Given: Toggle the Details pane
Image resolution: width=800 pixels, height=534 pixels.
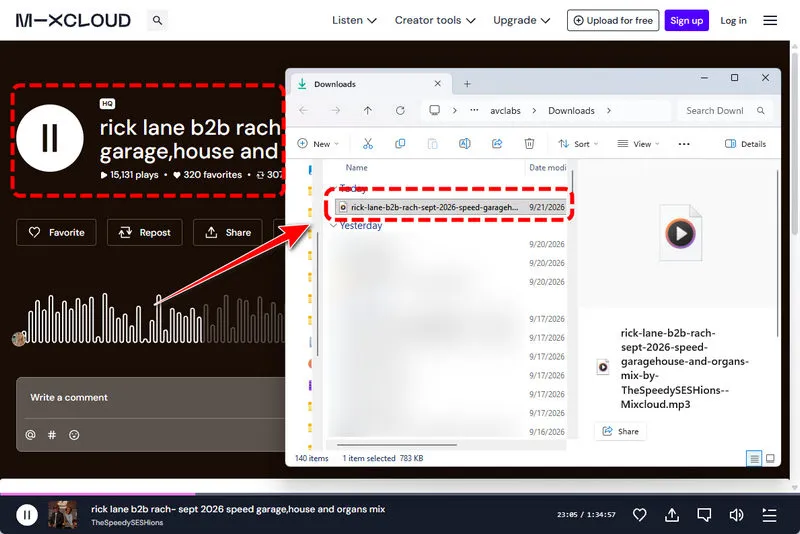Looking at the screenshot, I should click(x=745, y=144).
